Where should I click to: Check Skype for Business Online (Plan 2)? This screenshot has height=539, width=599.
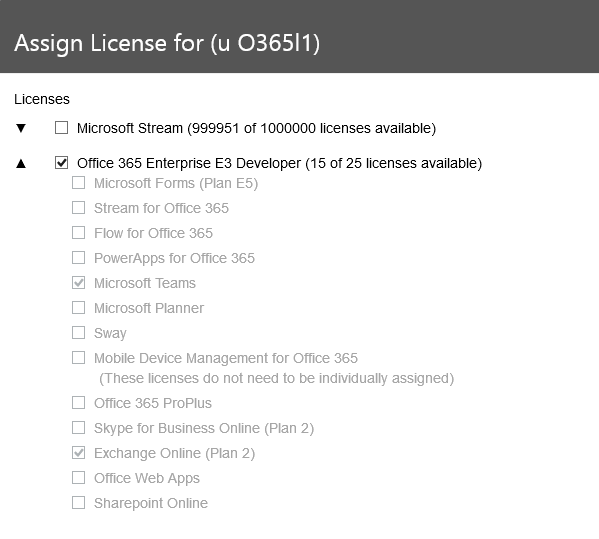[79, 428]
